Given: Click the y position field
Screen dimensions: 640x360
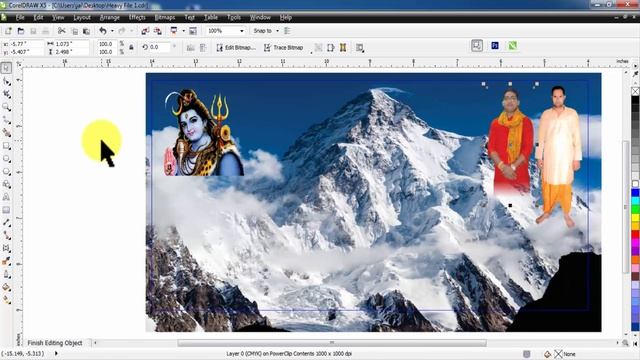Looking at the screenshot, I should pos(27,52).
